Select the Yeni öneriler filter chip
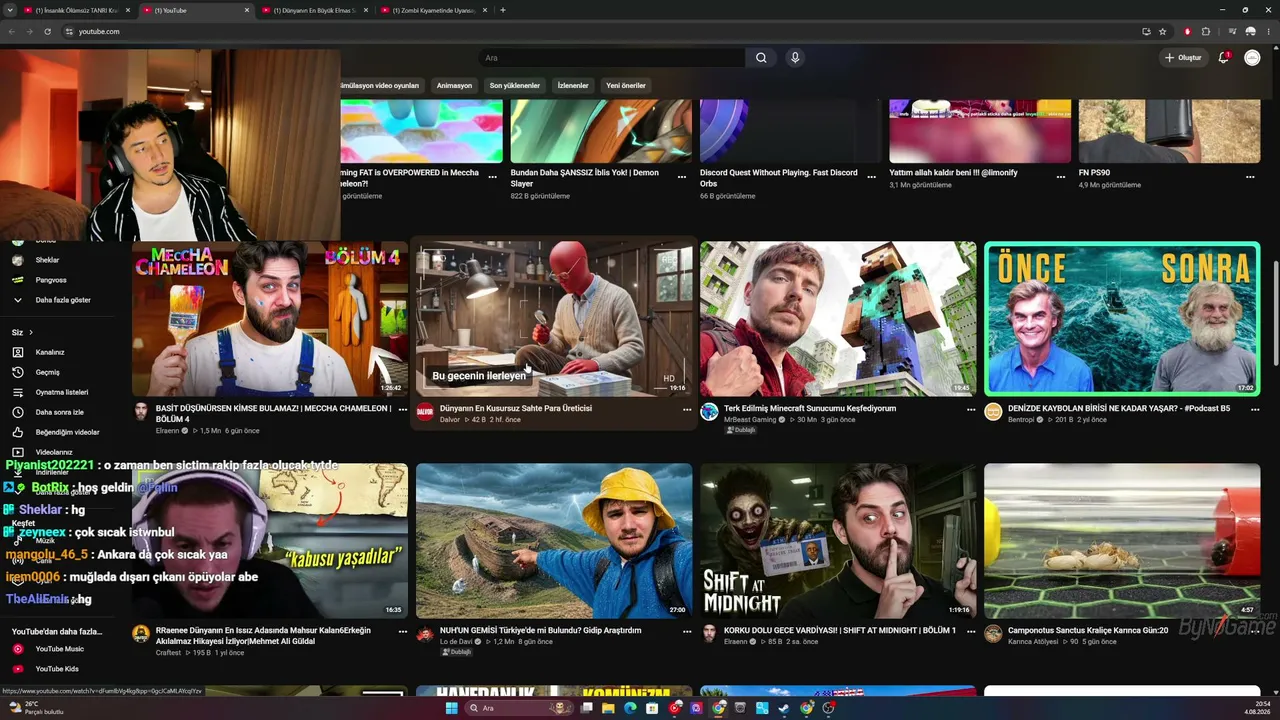 pos(626,86)
